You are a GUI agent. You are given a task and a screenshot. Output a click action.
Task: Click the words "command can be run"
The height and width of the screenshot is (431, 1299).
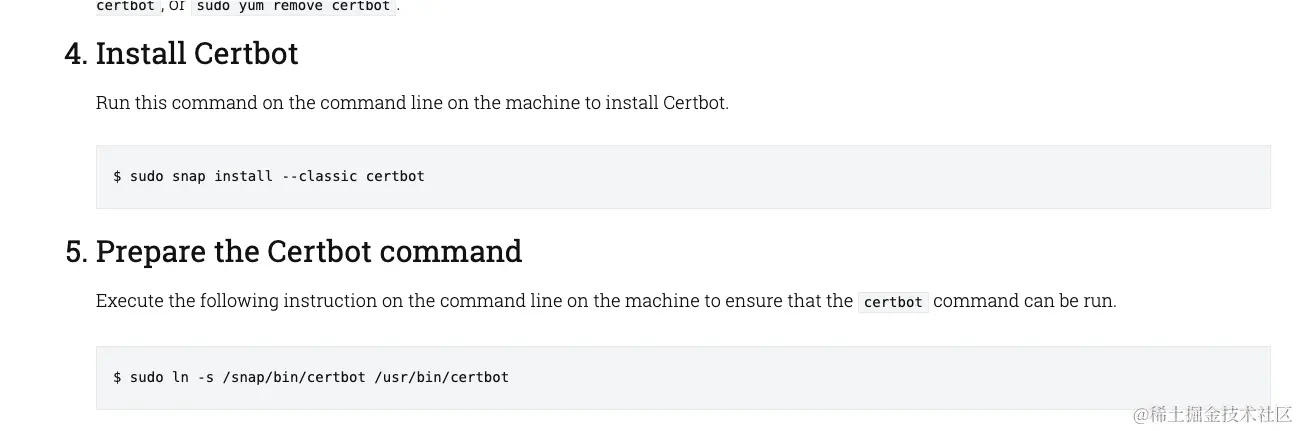coord(1024,301)
